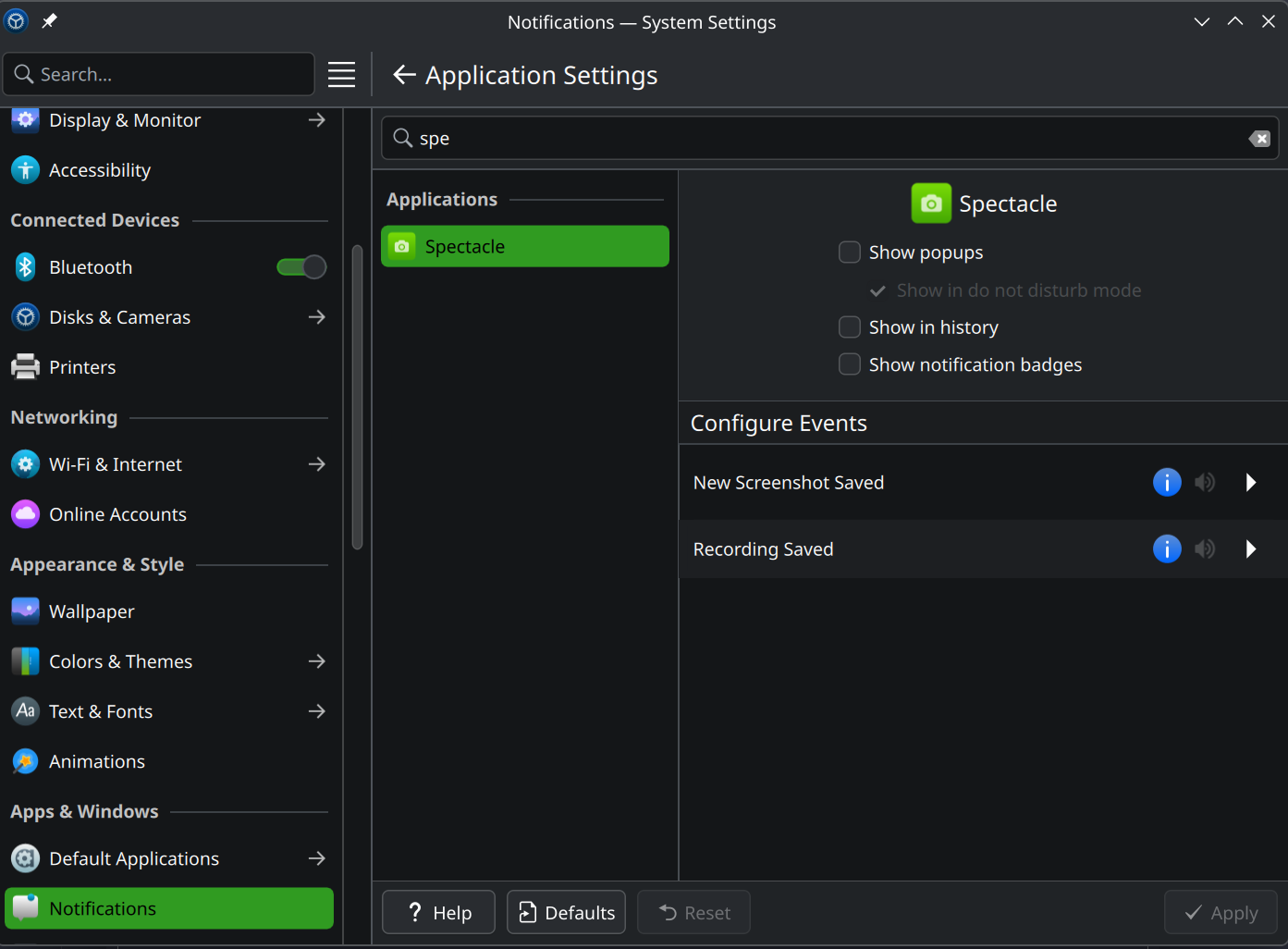This screenshot has width=1288, height=949.
Task: Clear the application search text
Action: [x=1258, y=139]
